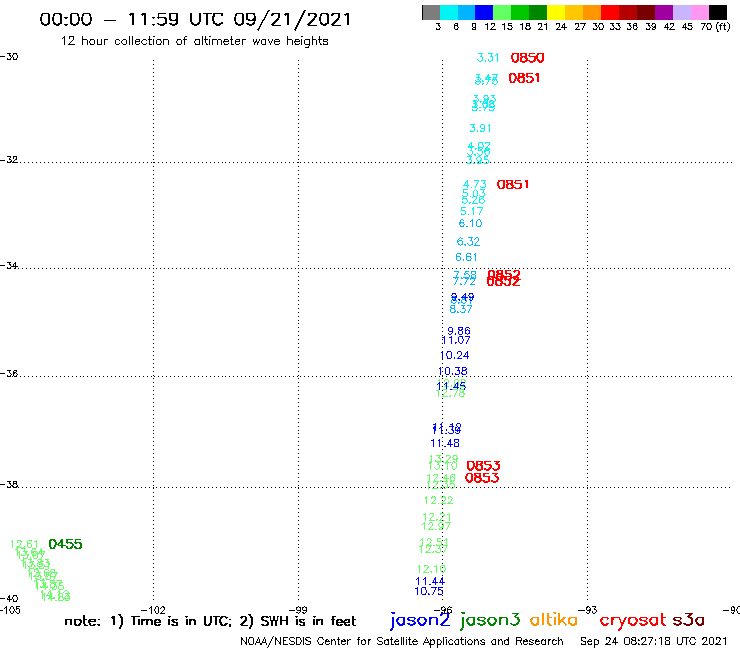The image size is (740, 650).
Task: Click the 'jason2' satellite legend label
Action: pyautogui.click(x=420, y=620)
